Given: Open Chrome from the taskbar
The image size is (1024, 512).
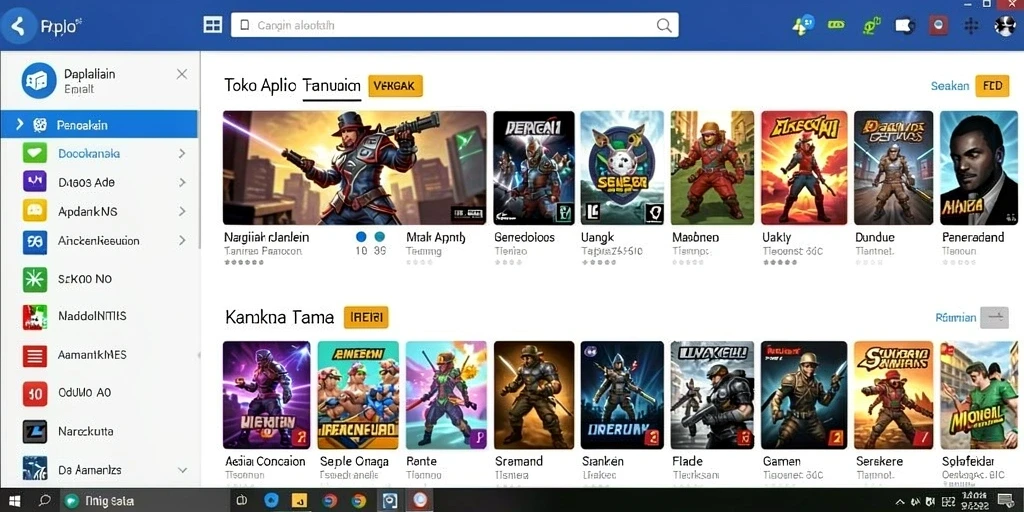Looking at the screenshot, I should coord(359,501).
